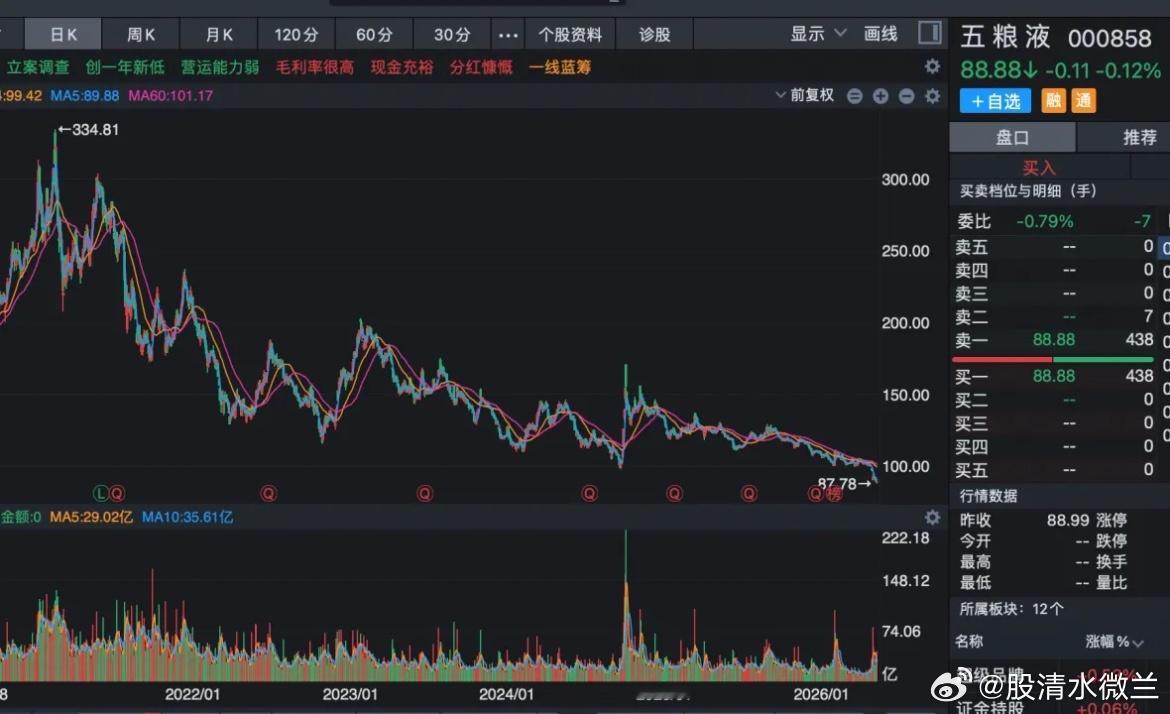The height and width of the screenshot is (714, 1170).
Task: Open more timeframes via the ellipsis button
Action: coord(508,34)
